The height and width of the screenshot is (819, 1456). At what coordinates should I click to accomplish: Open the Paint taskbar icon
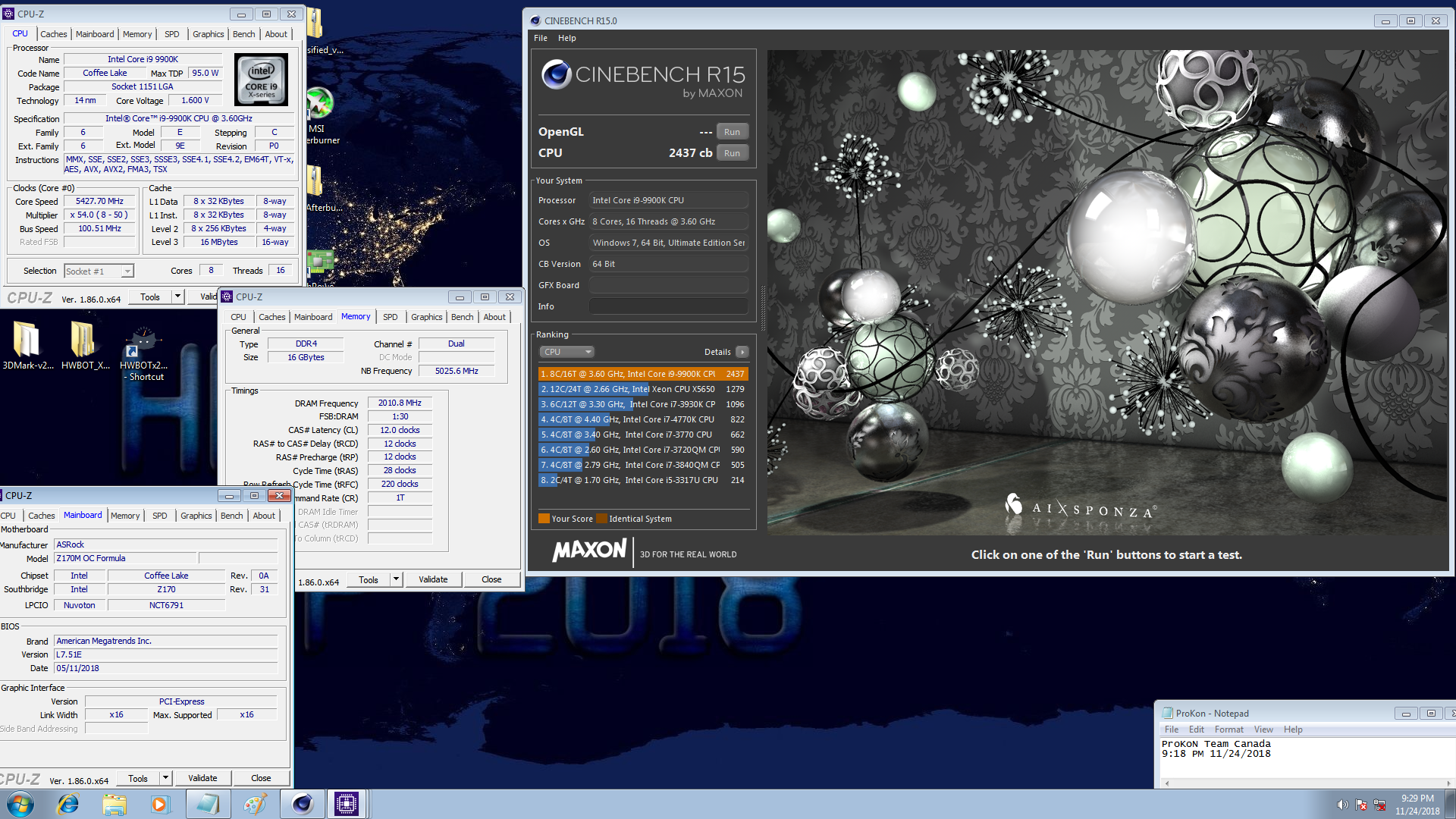point(255,804)
